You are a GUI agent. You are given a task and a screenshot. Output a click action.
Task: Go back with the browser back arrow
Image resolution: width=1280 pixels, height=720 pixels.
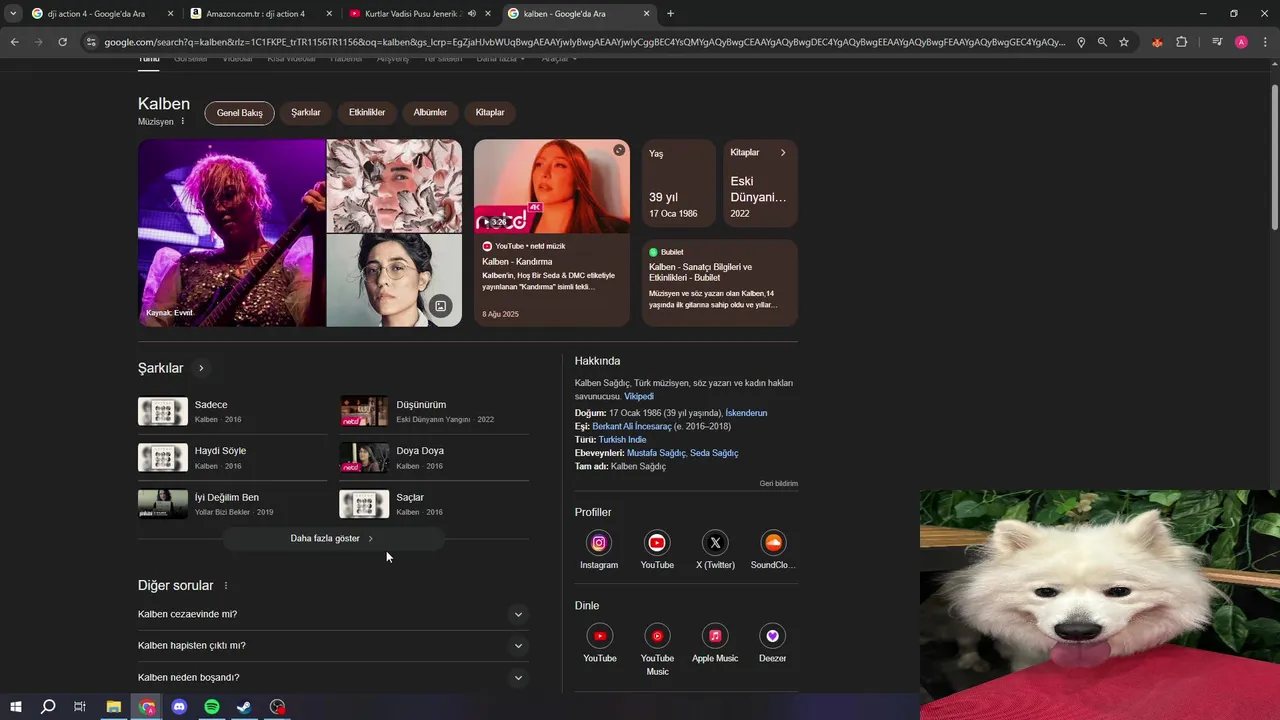tap(15, 42)
